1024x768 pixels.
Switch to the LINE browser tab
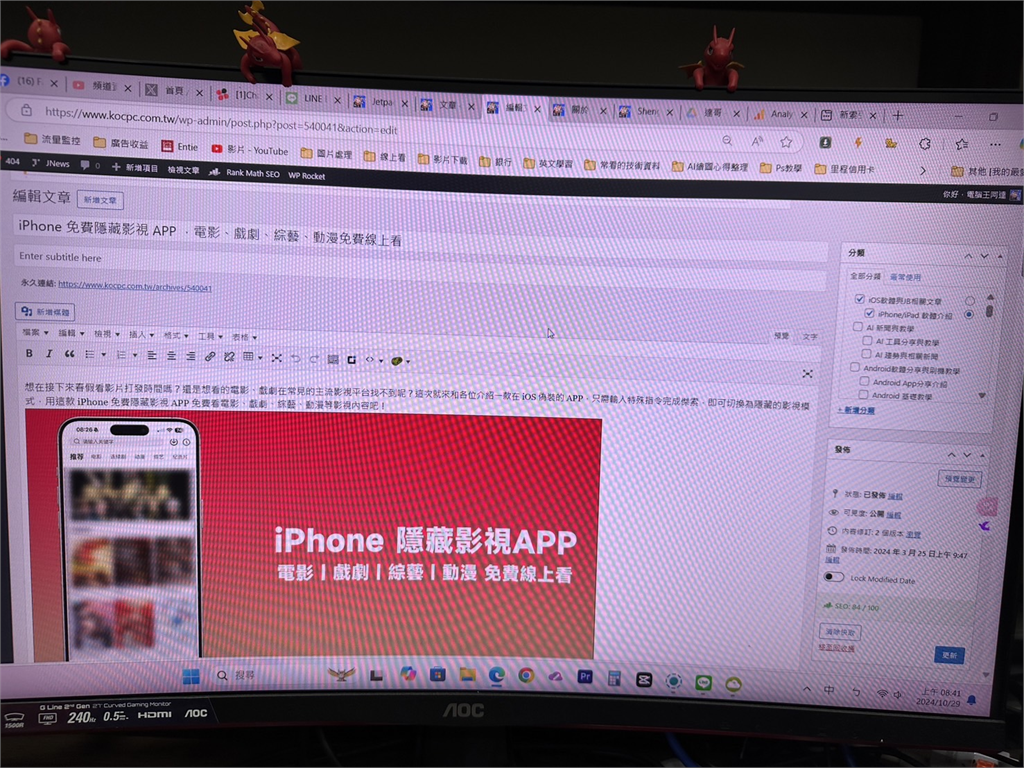coord(313,98)
